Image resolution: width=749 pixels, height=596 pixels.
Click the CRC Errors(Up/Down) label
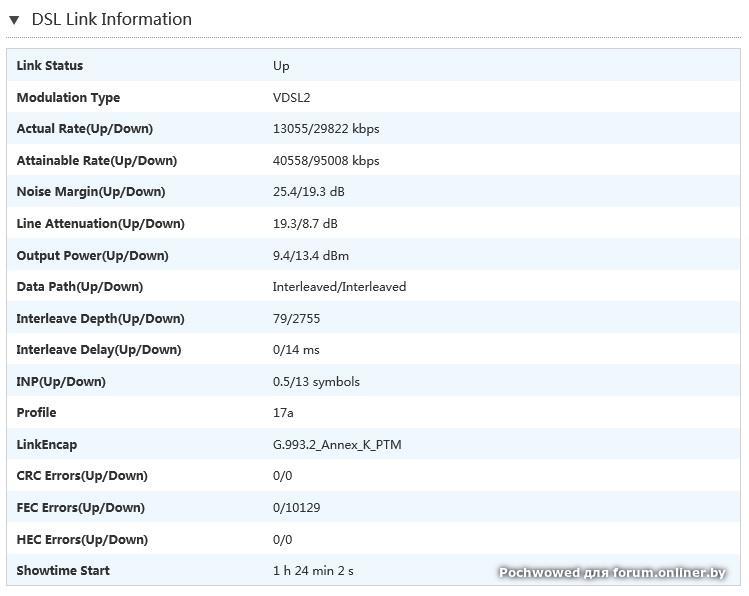(x=82, y=476)
